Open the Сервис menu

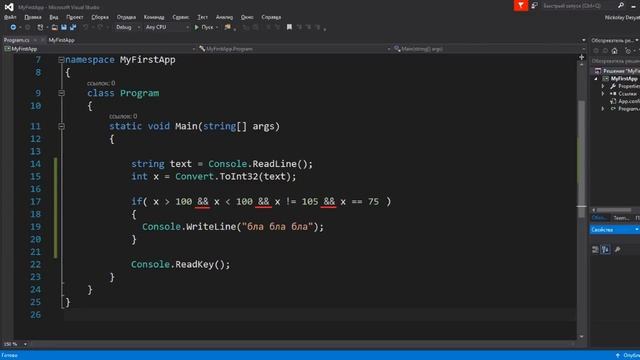tap(180, 17)
